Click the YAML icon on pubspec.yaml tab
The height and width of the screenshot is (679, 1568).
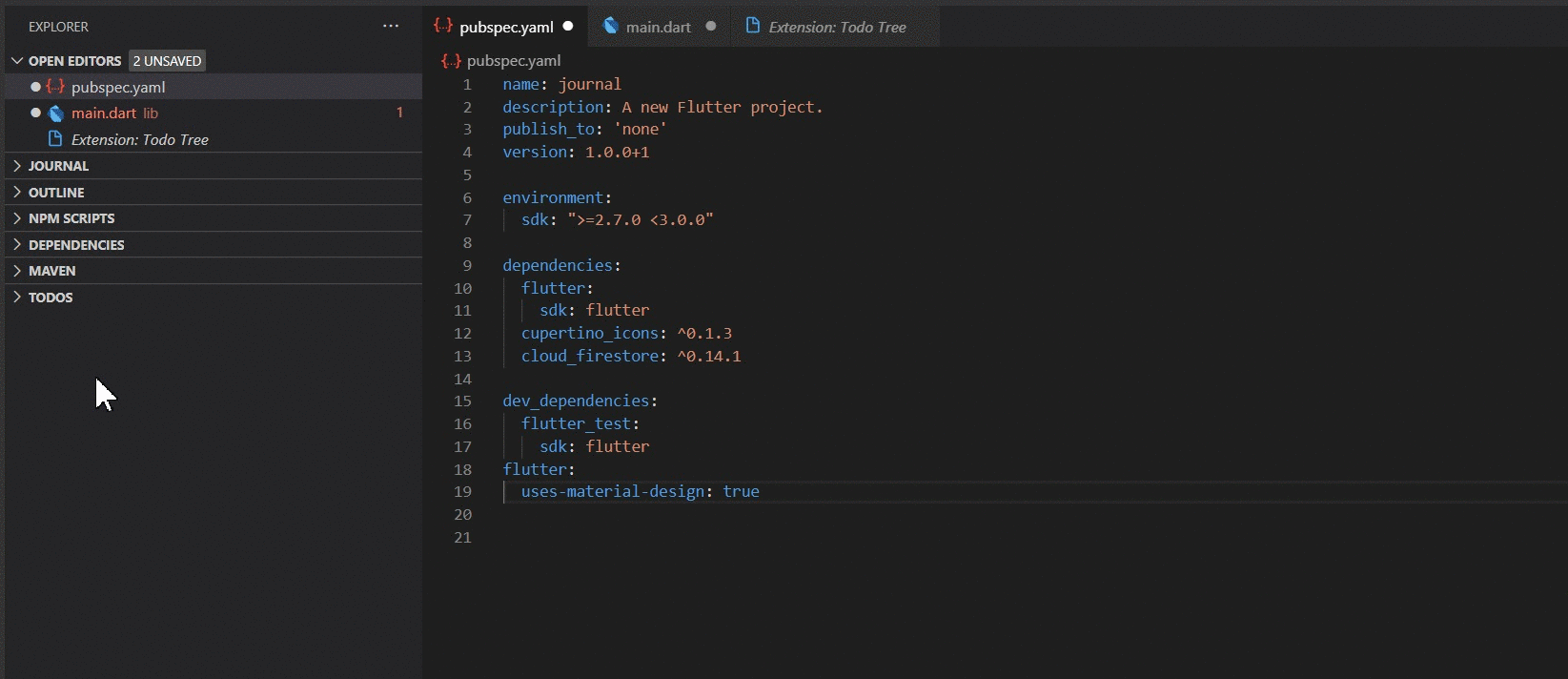pos(443,27)
